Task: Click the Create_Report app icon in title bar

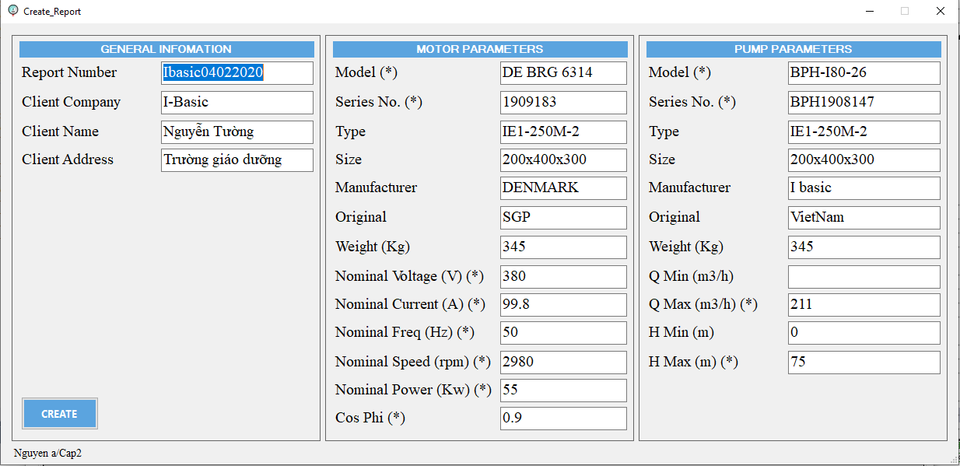Action: pos(12,10)
